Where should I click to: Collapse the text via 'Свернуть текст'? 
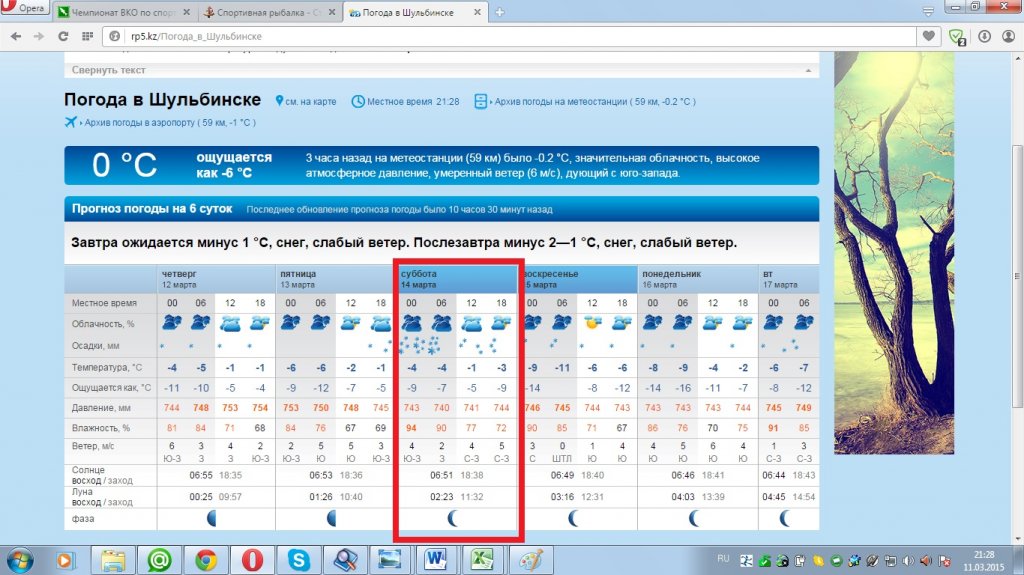[108, 70]
